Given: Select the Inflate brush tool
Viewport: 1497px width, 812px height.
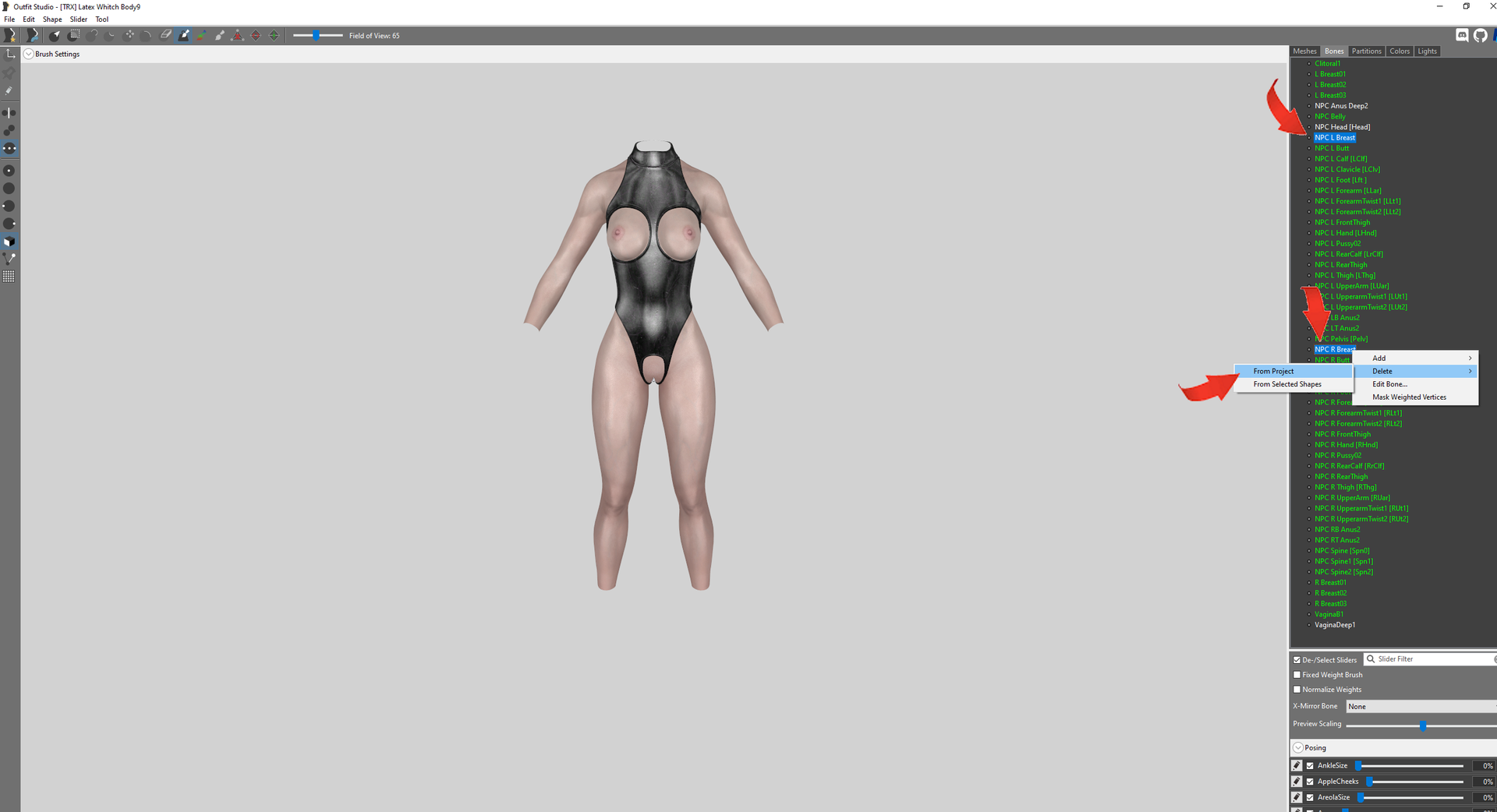Looking at the screenshot, I should 93,35.
